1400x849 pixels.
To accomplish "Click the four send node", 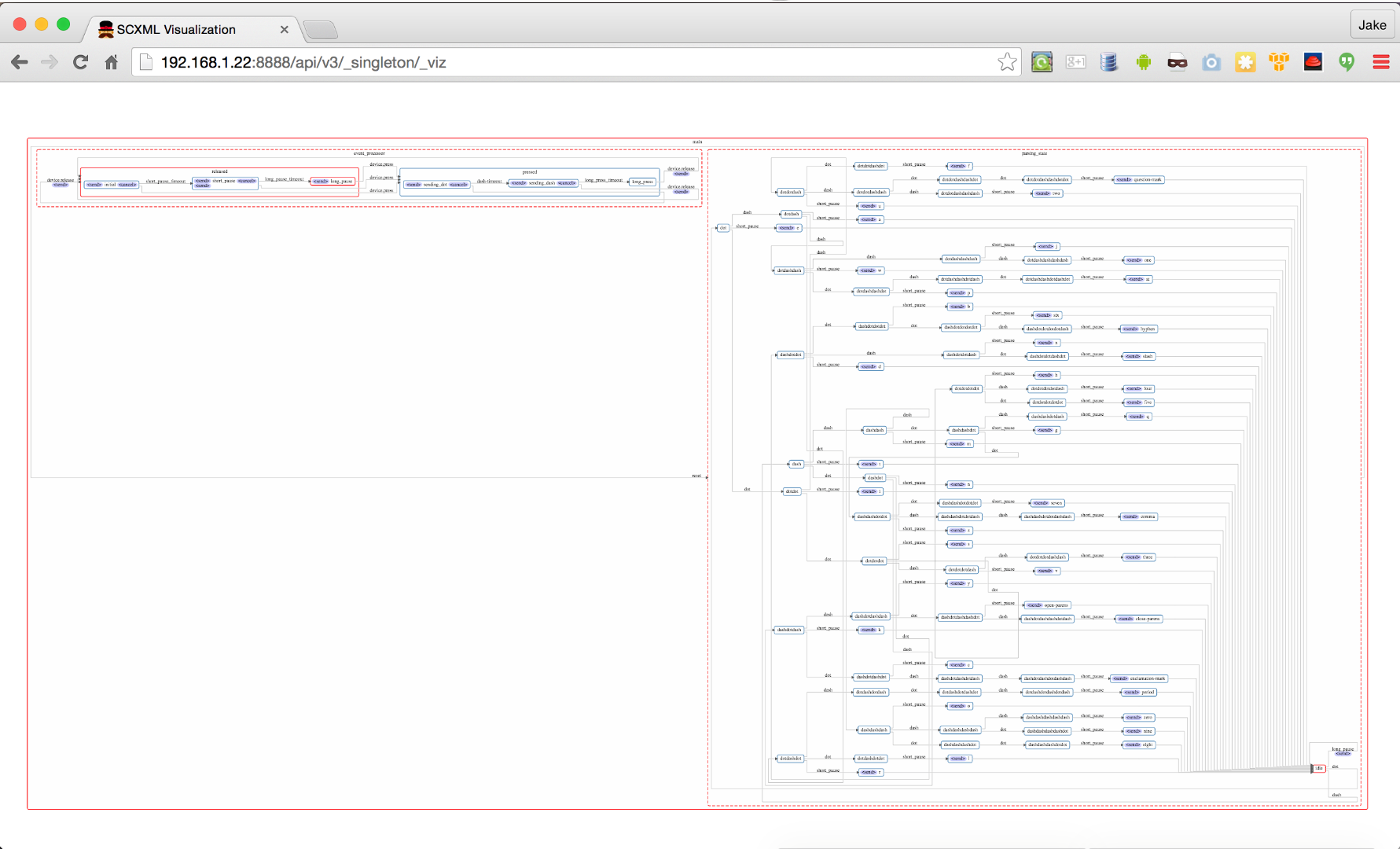I will click(1139, 388).
